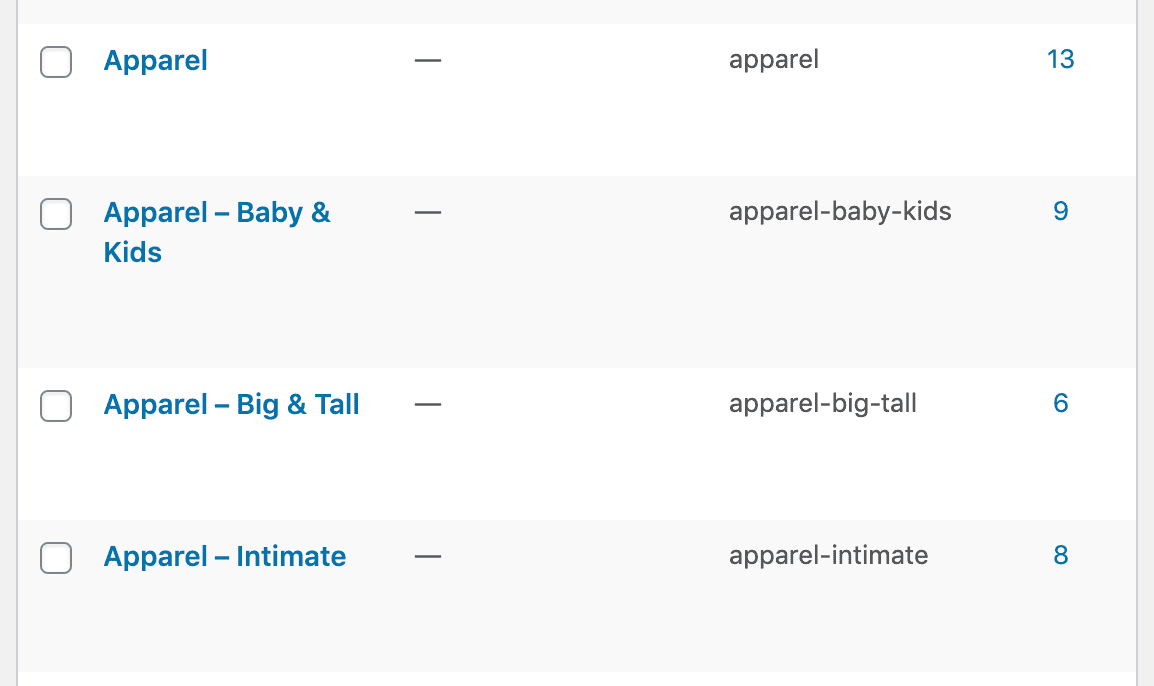
Task: Click the description dash for Baby & Kids
Action: coord(428,213)
